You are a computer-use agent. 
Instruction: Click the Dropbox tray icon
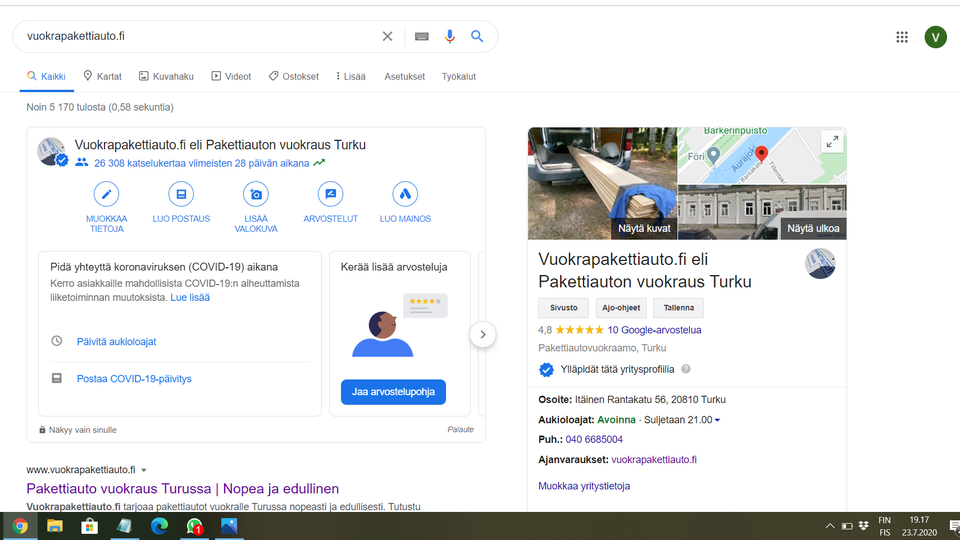(x=864, y=526)
